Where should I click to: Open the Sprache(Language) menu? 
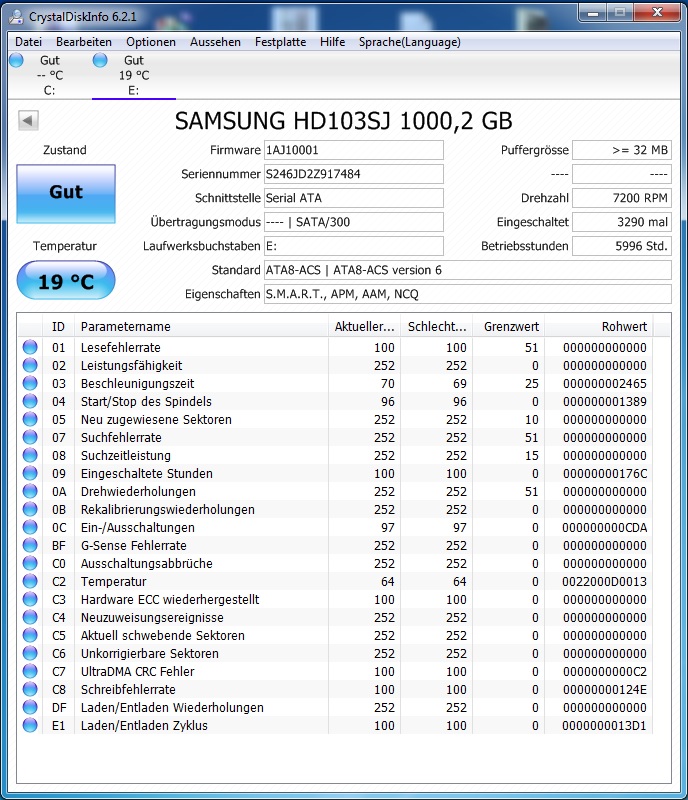point(409,42)
